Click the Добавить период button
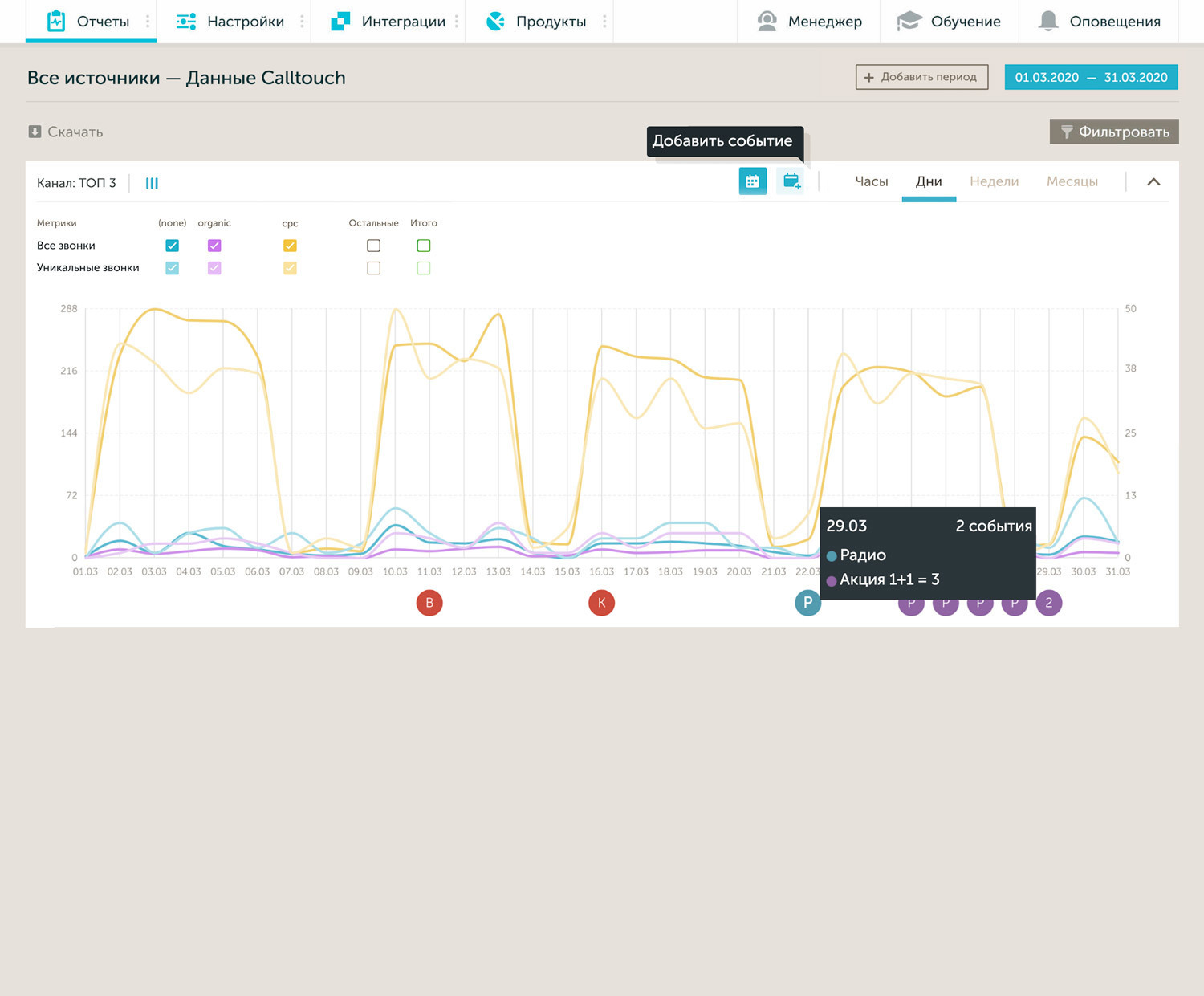This screenshot has width=1204, height=996. pyautogui.click(x=921, y=77)
